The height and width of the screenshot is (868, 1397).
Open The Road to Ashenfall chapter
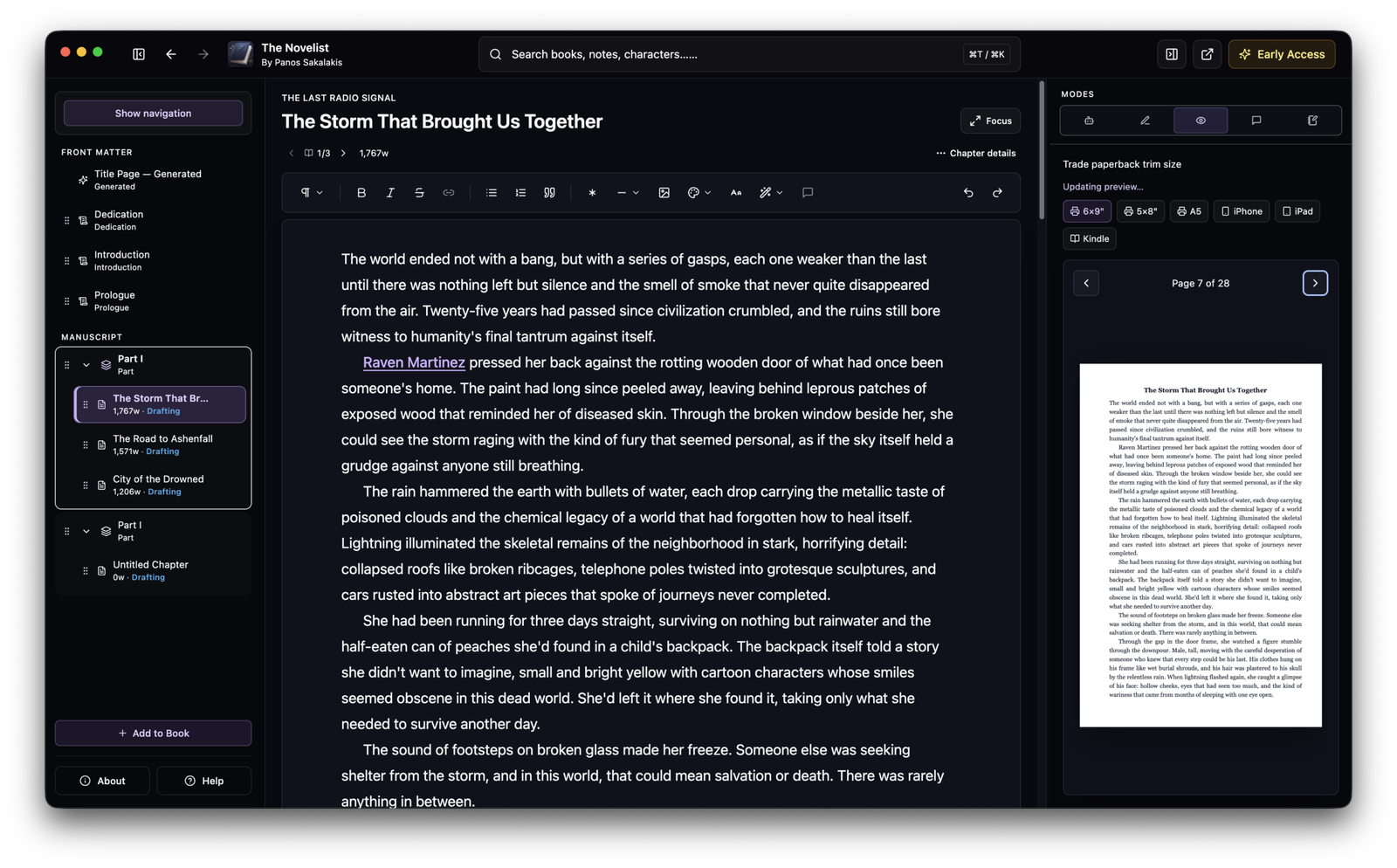(161, 445)
